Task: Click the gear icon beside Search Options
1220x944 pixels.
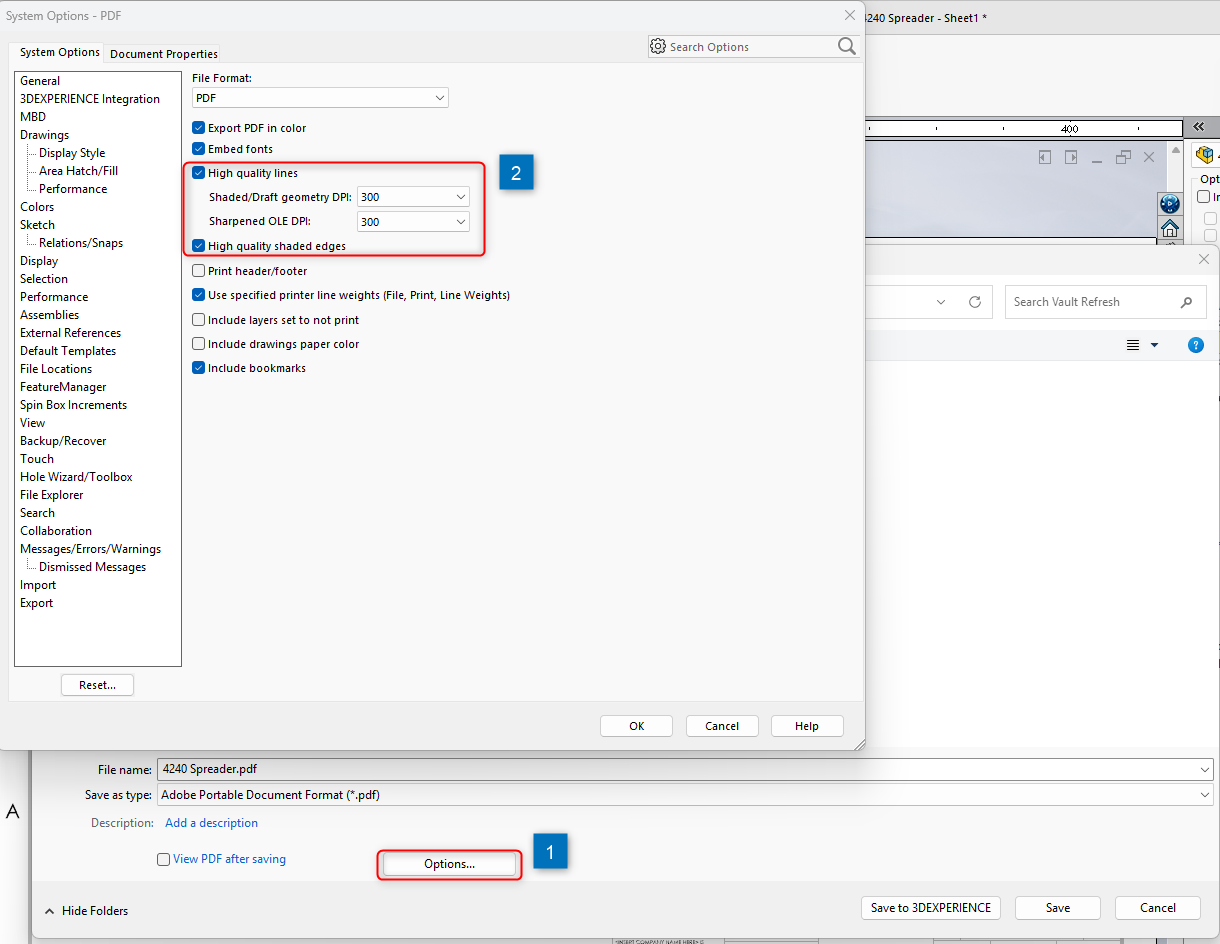Action: (x=658, y=47)
